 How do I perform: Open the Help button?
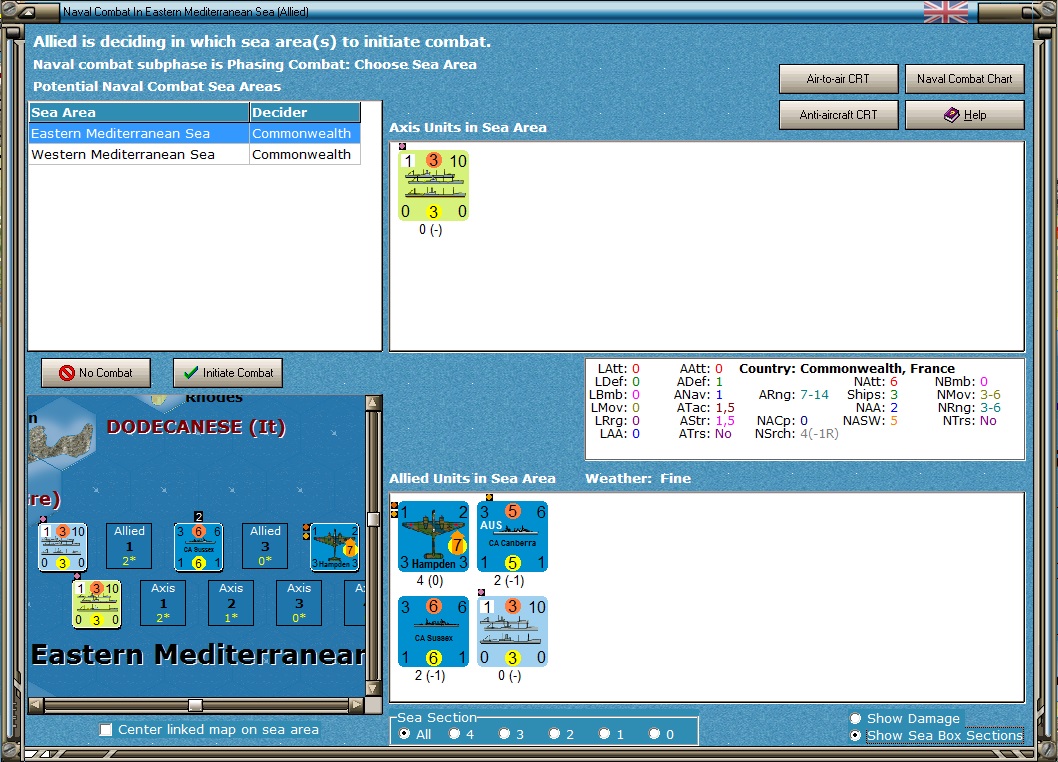[964, 115]
